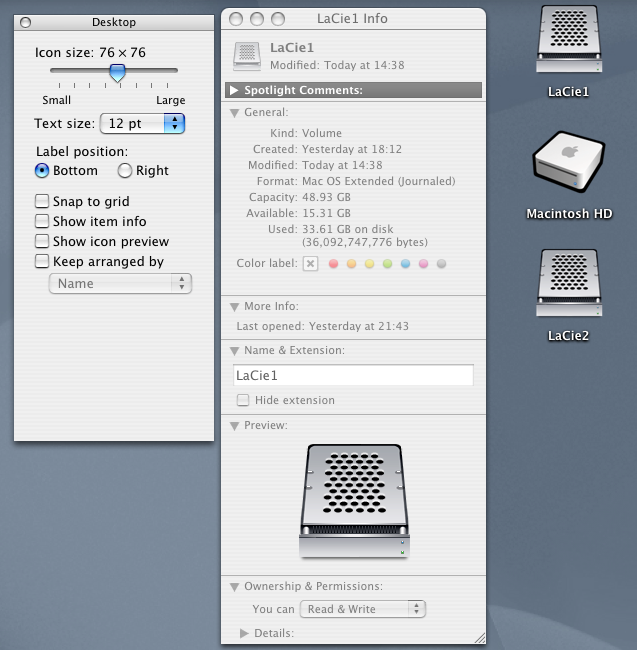The width and height of the screenshot is (637, 650).
Task: Collapse Ownership & Permissions section
Action: (x=234, y=587)
